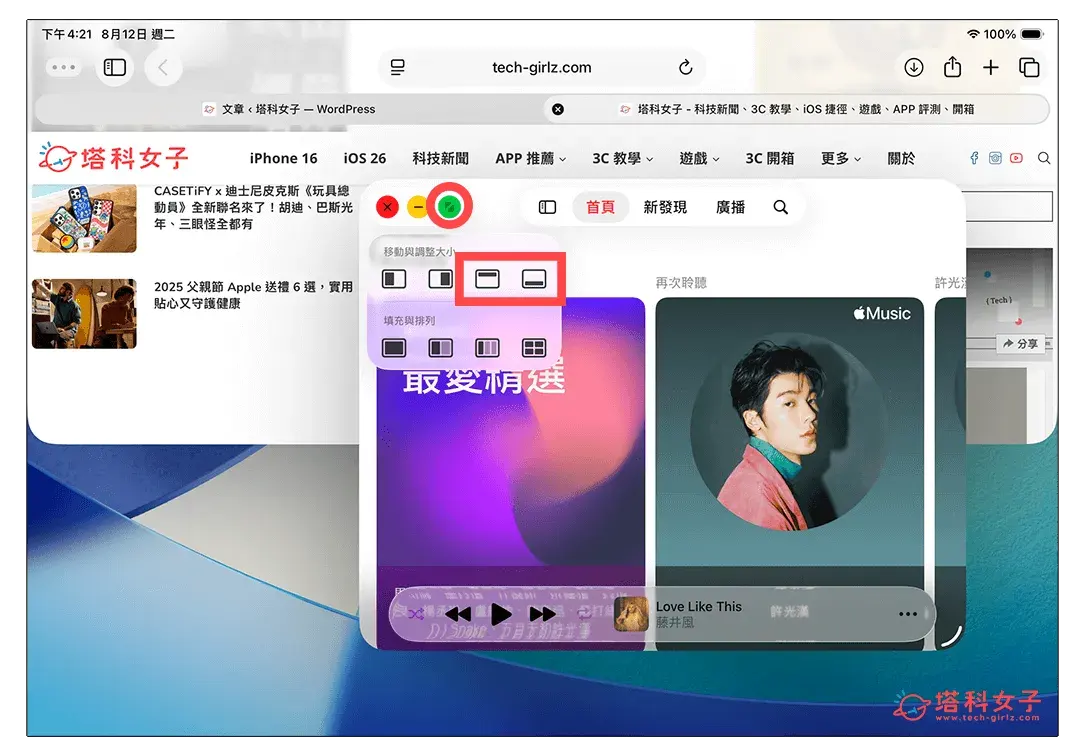
Task: Open Love Like This now-playing artwork
Action: pos(631,613)
